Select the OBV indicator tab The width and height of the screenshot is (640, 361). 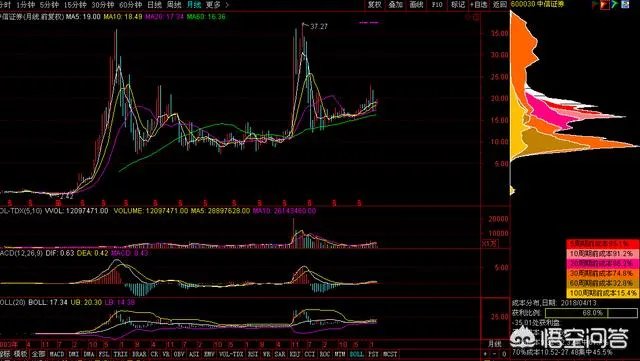tap(179, 354)
